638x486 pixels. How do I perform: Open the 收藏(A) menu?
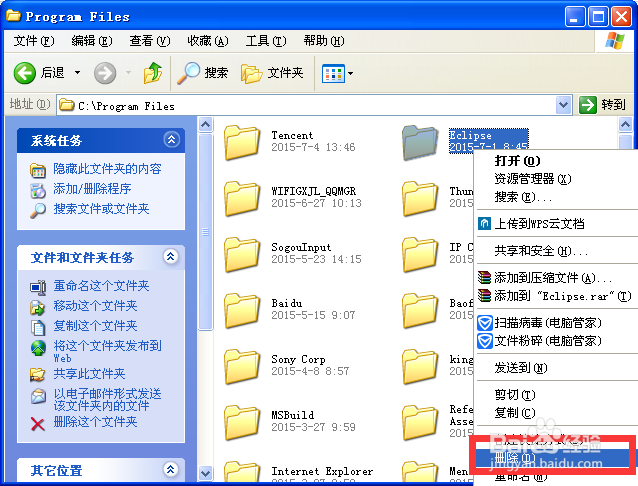(208, 41)
